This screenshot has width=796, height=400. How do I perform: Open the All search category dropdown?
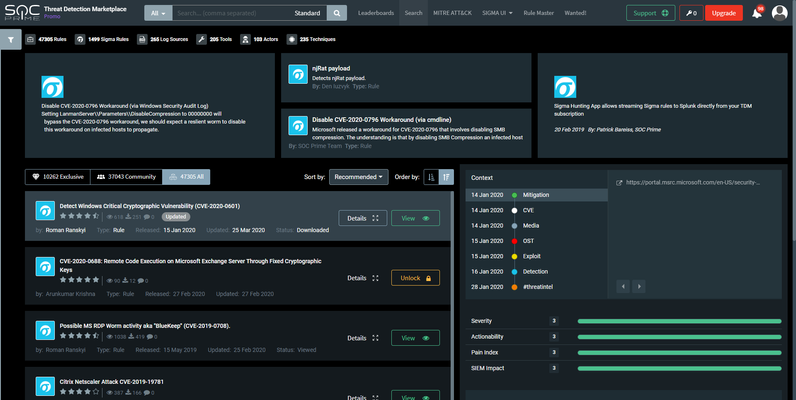[158, 13]
